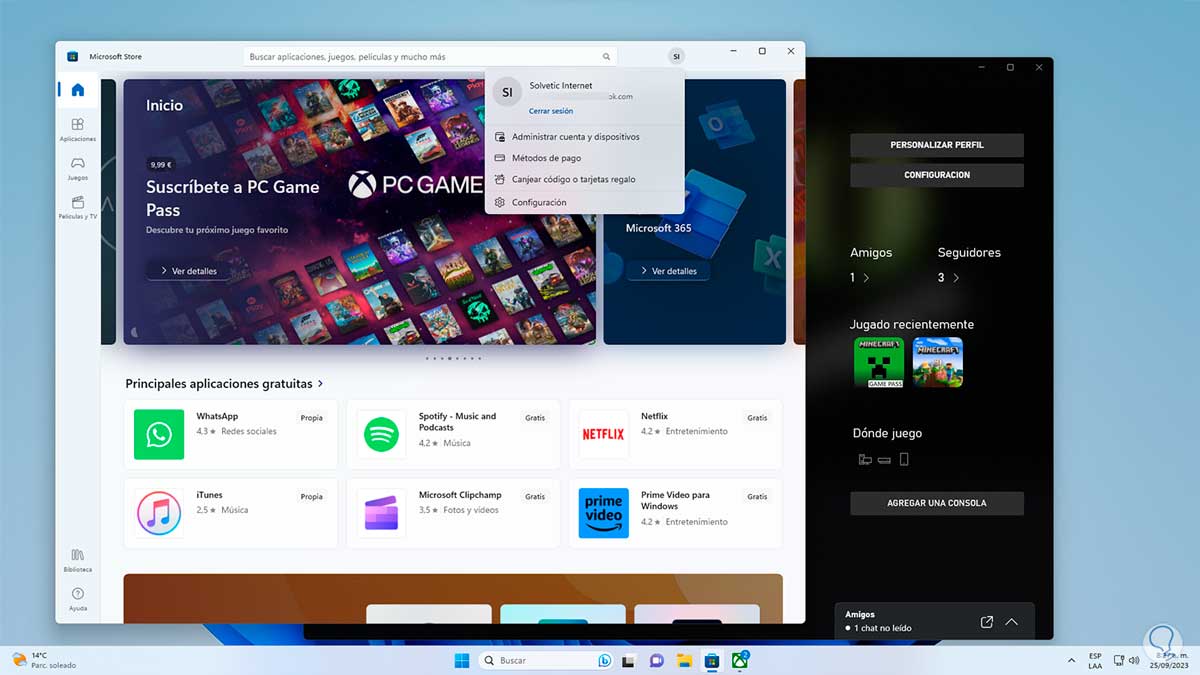
Task: Click taskbar Buscar search box
Action: (x=545, y=660)
